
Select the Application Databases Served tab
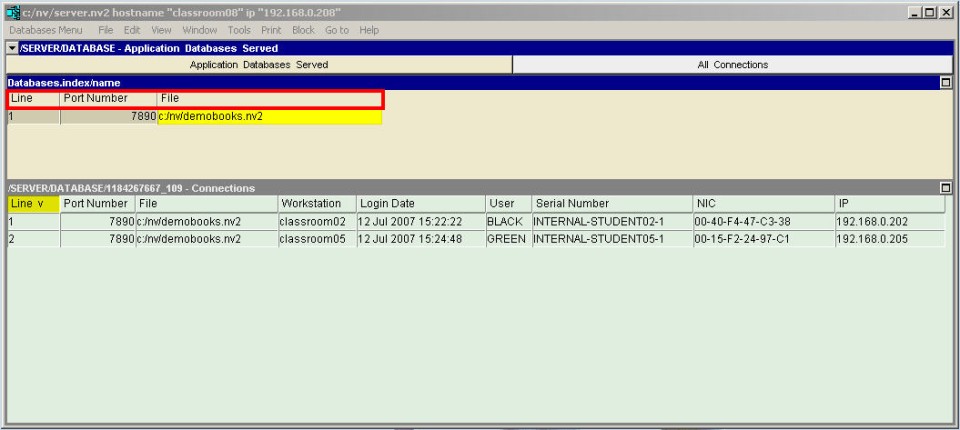coord(259,65)
